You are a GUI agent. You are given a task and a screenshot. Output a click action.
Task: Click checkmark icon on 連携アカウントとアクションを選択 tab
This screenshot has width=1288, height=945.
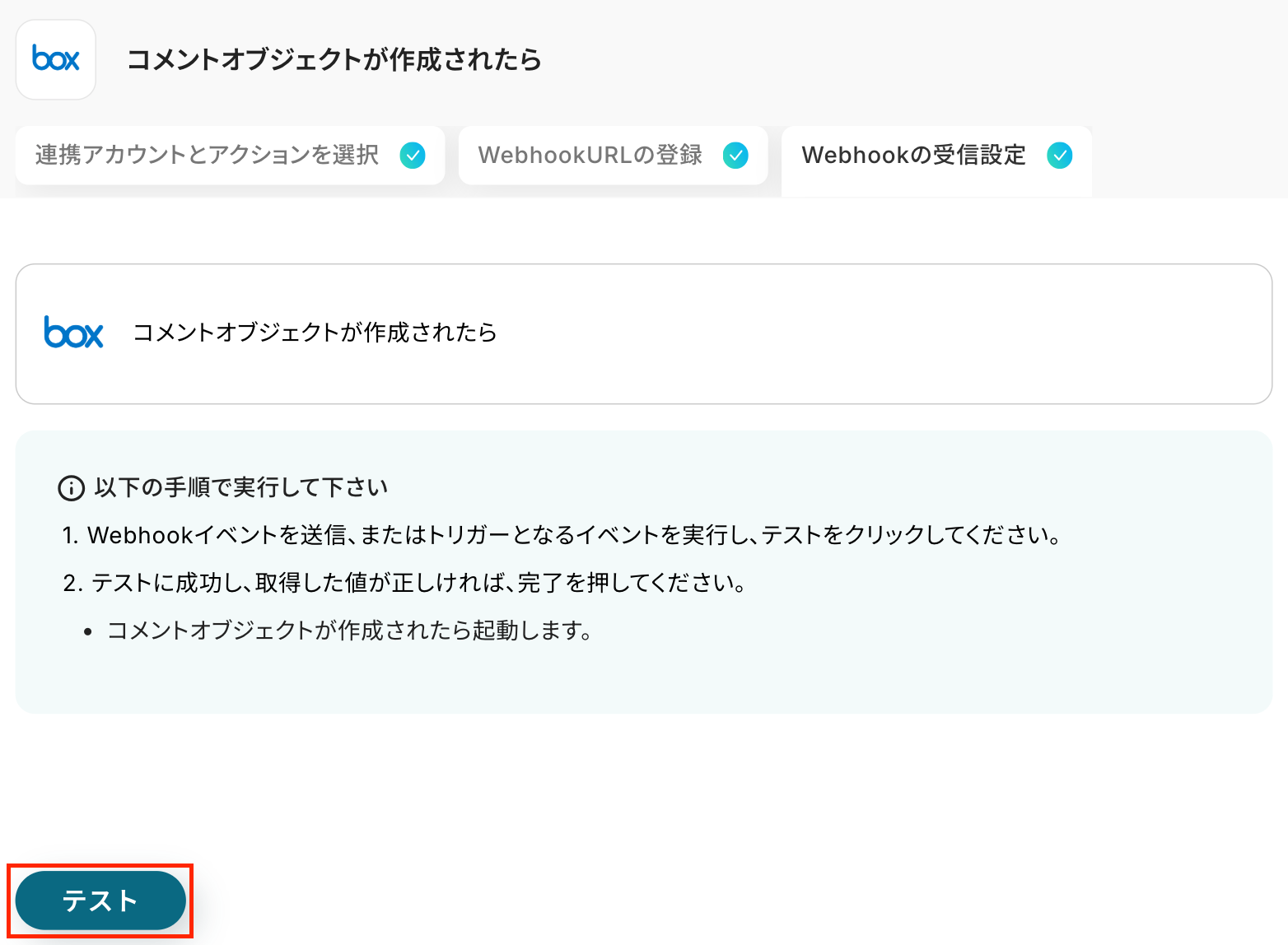pos(413,155)
